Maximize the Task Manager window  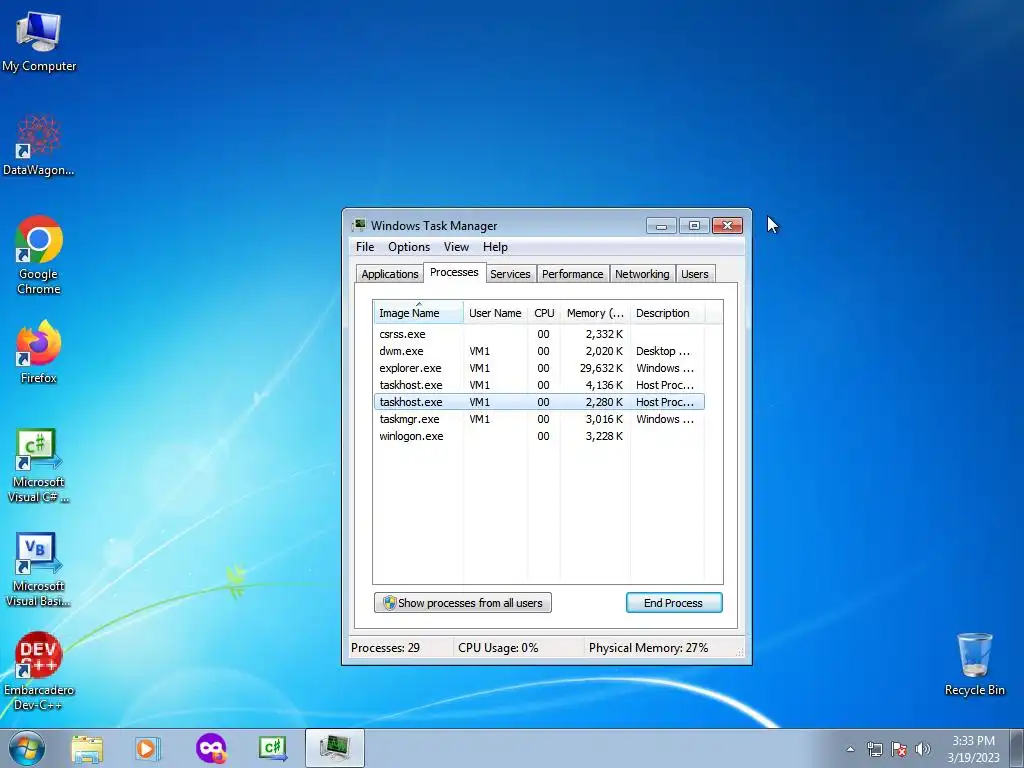[x=694, y=225]
